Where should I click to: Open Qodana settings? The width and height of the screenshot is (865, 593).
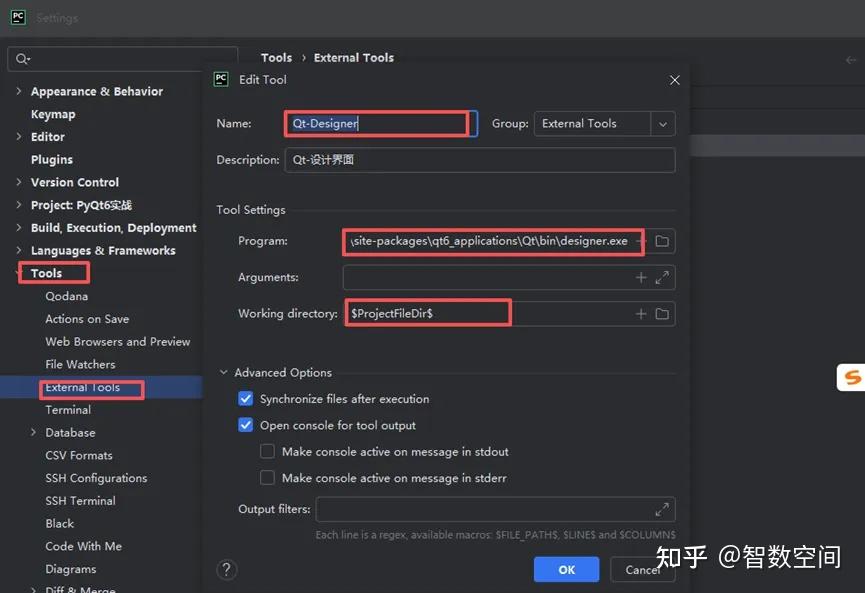[67, 296]
